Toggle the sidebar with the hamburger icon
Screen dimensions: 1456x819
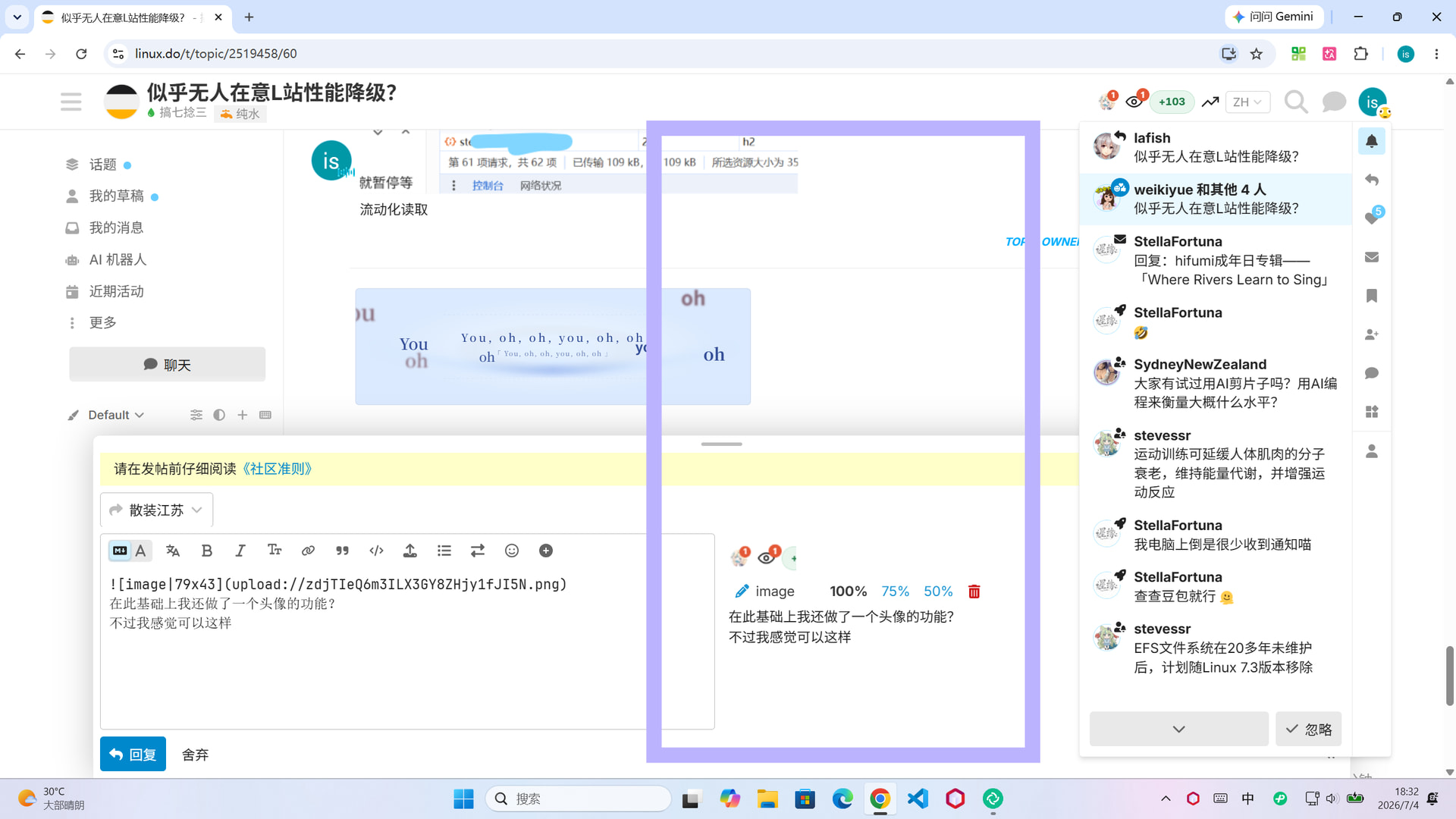pos(71,102)
